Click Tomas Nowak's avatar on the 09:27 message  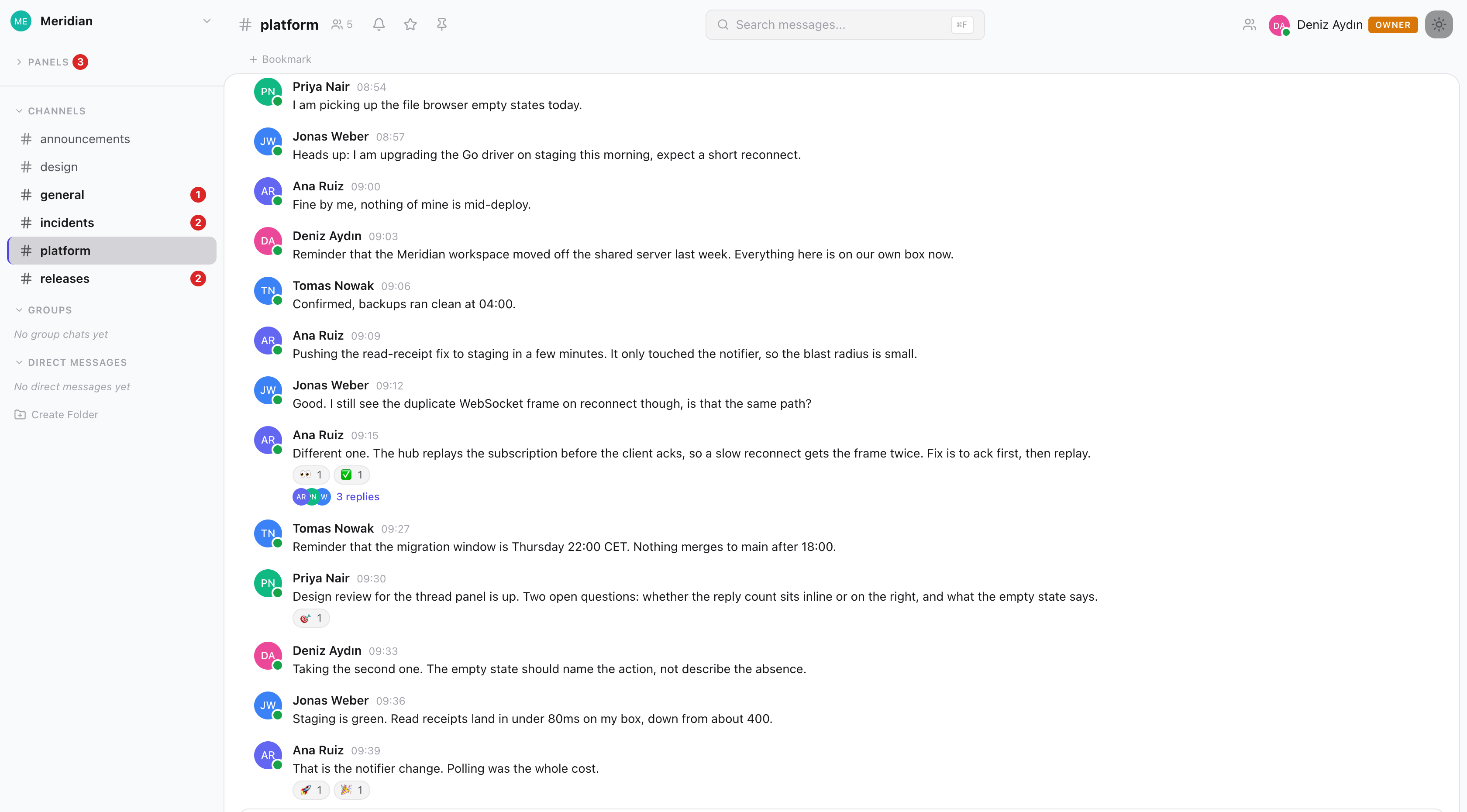point(268,533)
